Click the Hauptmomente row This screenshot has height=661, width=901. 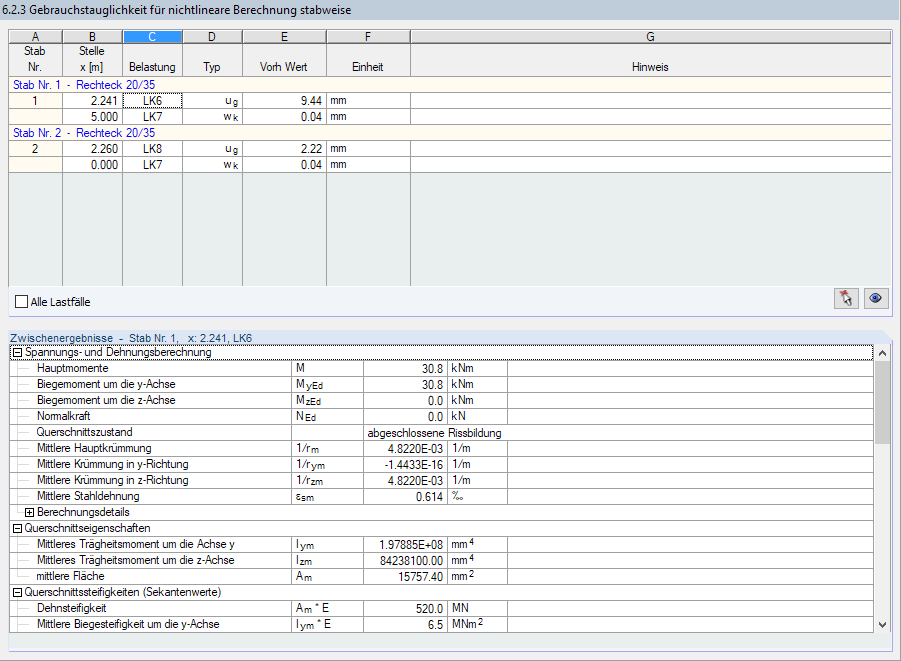click(x=441, y=368)
